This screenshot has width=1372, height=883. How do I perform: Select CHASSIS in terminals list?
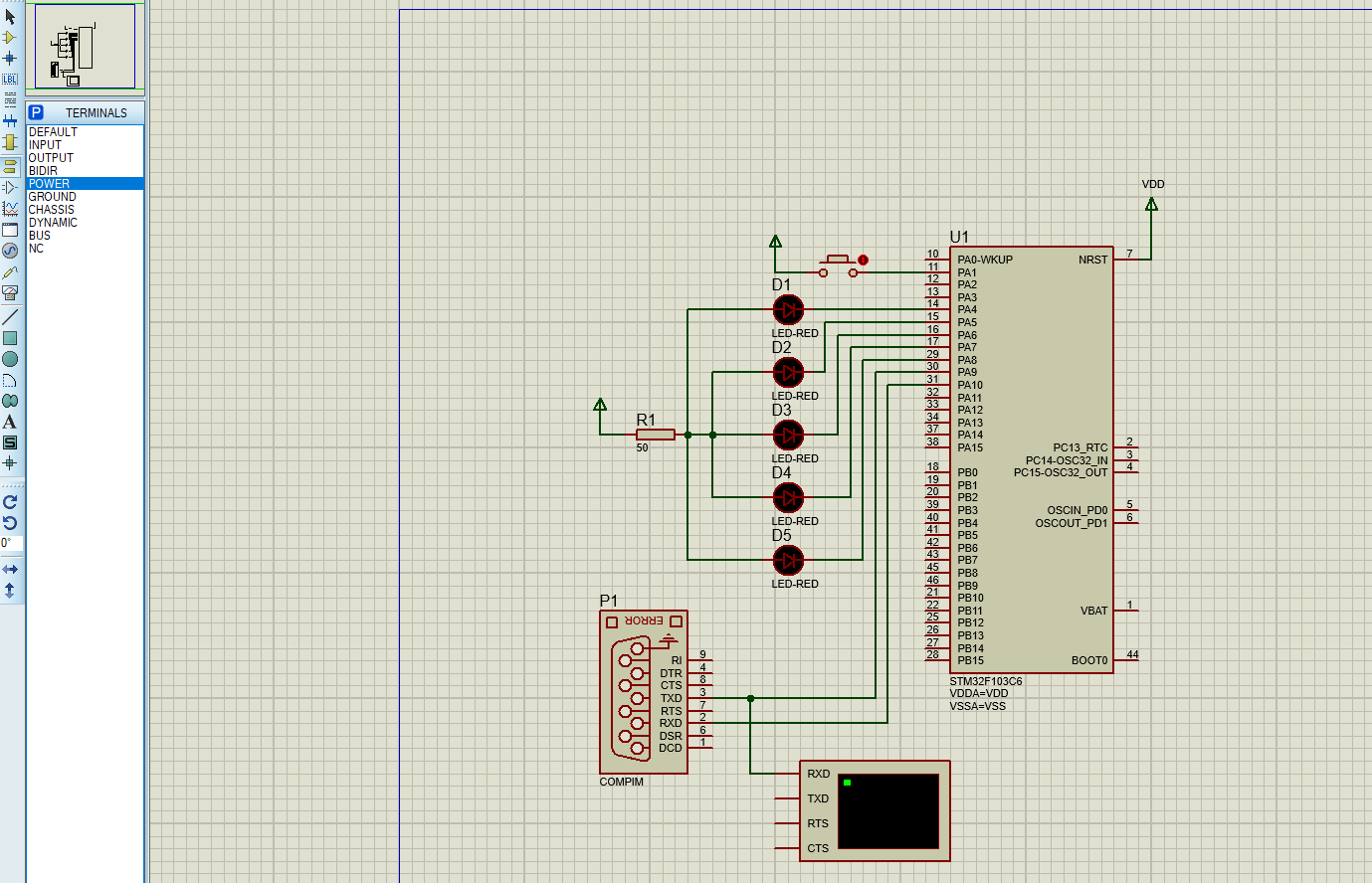point(86,209)
